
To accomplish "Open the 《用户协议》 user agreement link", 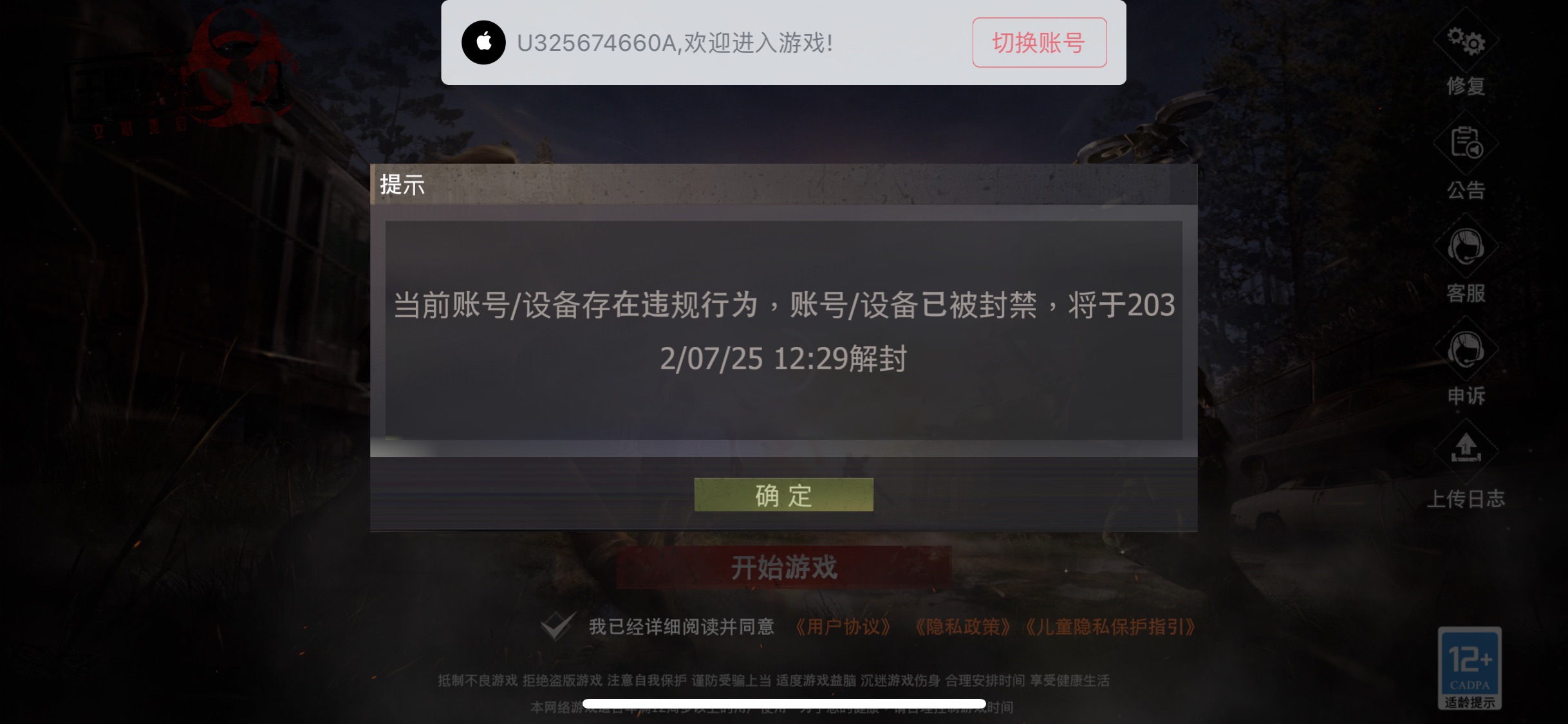I will coord(843,627).
